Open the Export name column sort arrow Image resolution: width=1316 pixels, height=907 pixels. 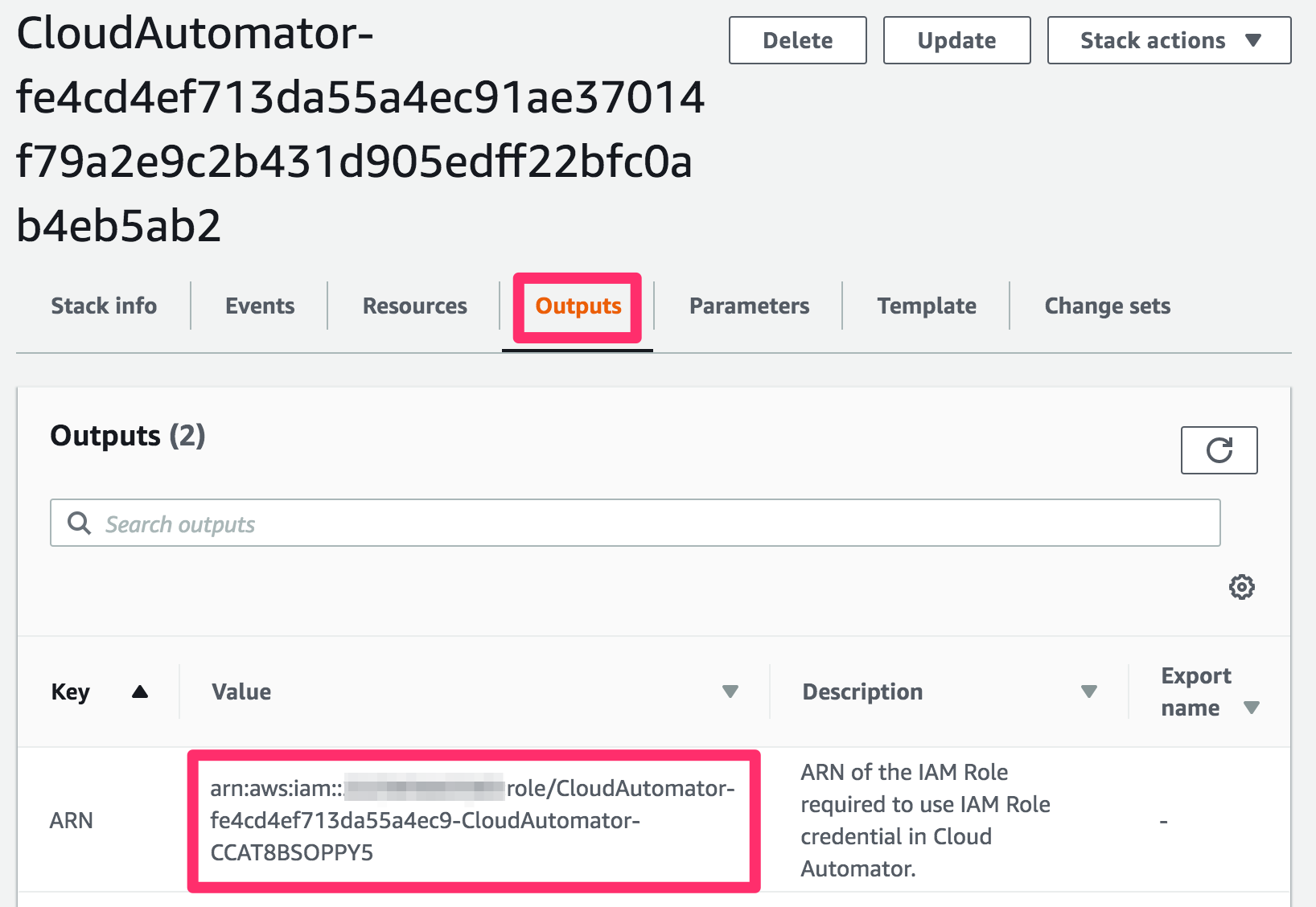1251,708
